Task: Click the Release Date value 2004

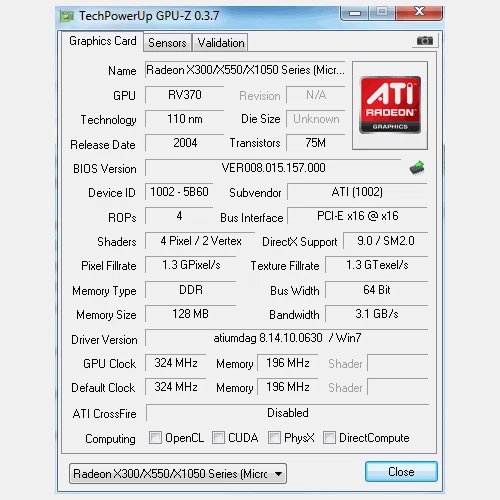Action: pos(185,143)
